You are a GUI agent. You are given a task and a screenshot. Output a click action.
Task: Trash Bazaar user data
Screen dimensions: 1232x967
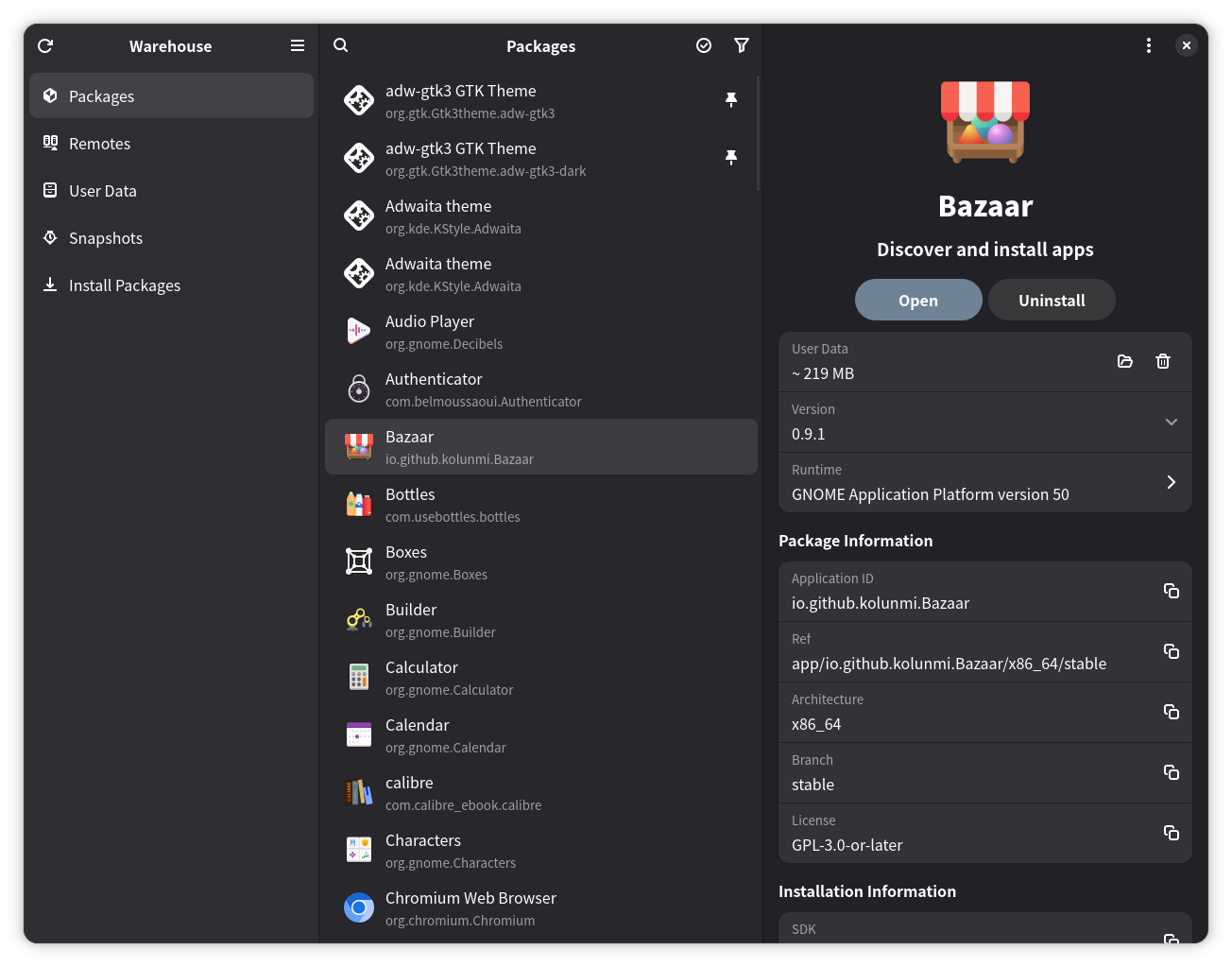1163,361
